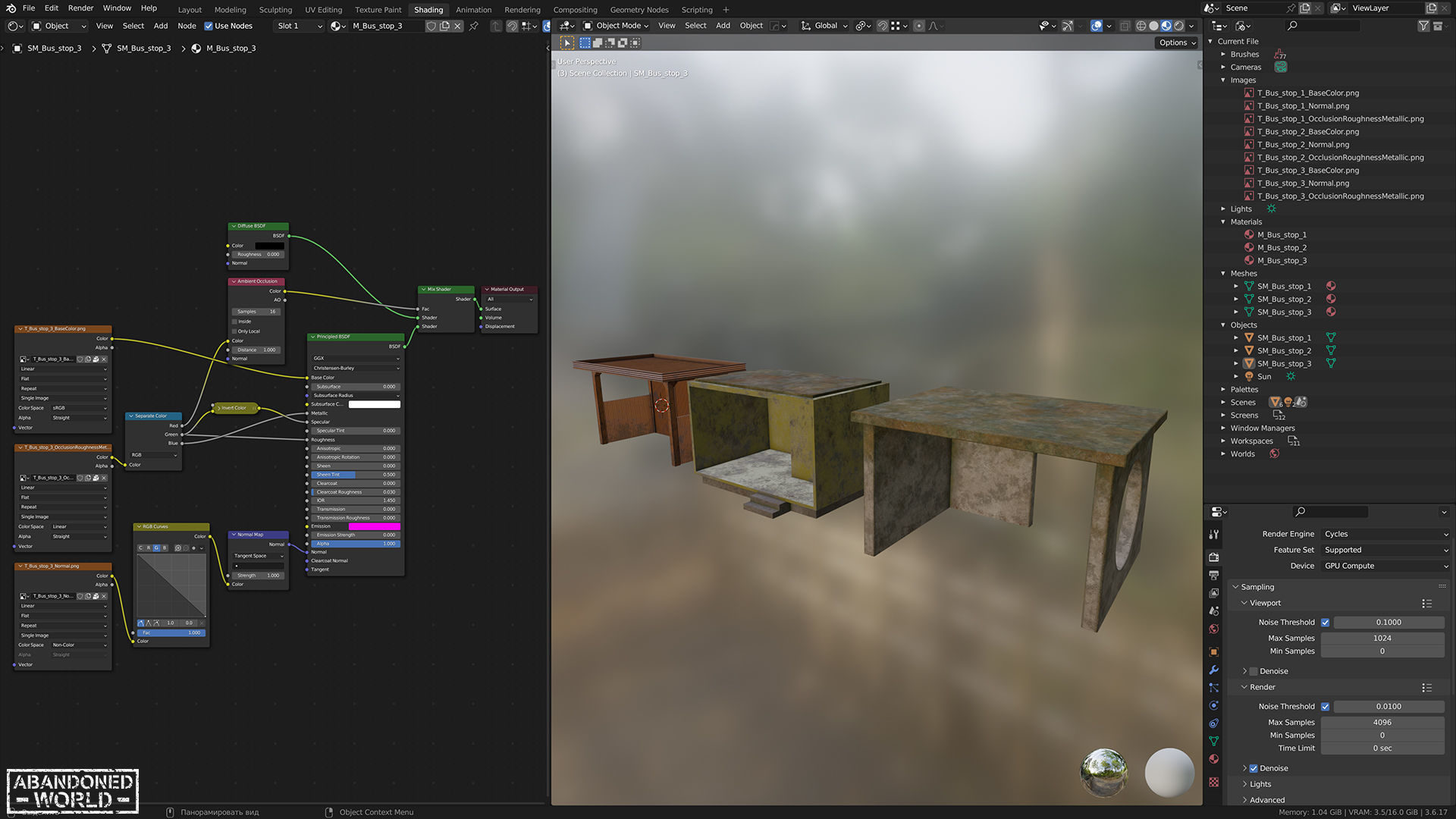Open the Modifiers properties tab (wrench icon)
Image resolution: width=1456 pixels, height=819 pixels.
[x=1213, y=670]
